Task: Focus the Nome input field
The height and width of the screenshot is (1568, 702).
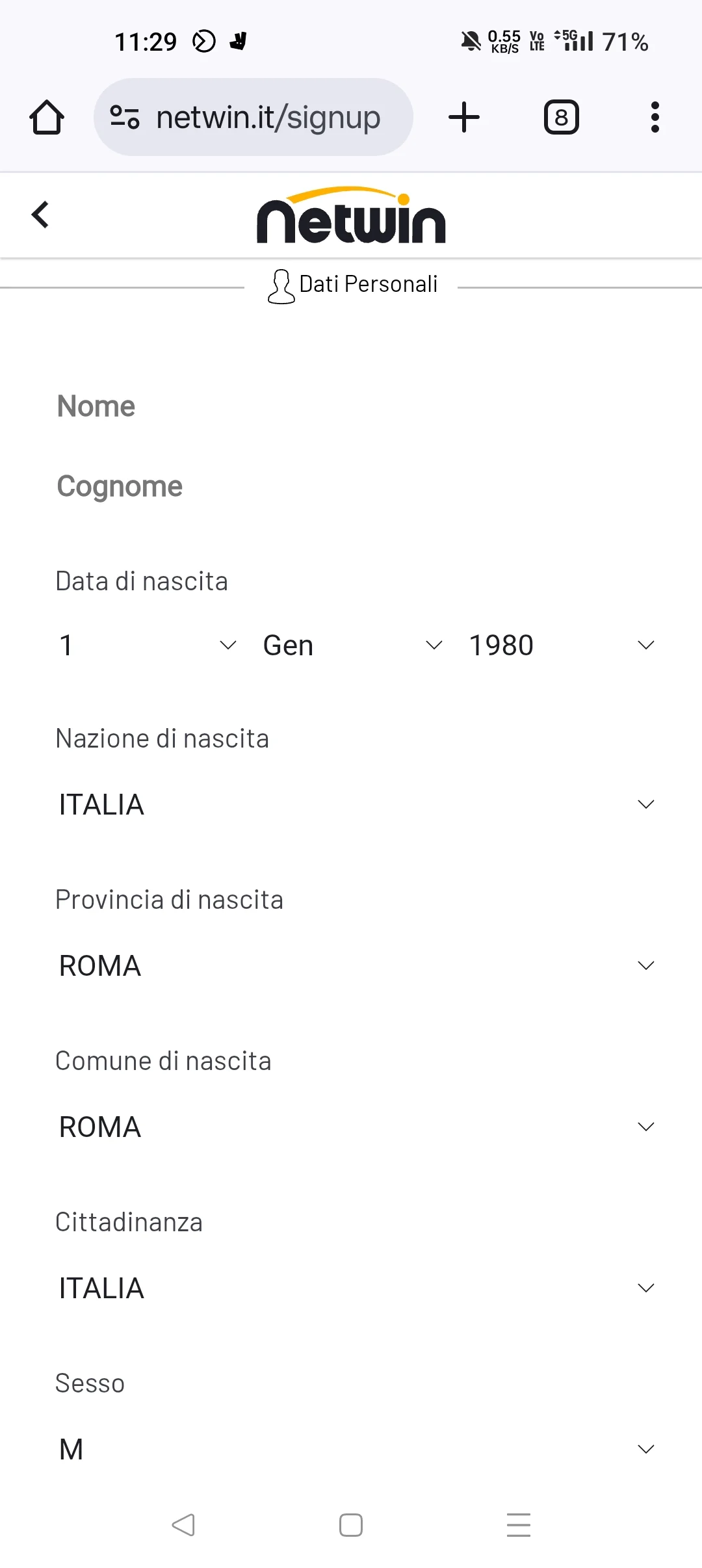Action: click(x=356, y=406)
